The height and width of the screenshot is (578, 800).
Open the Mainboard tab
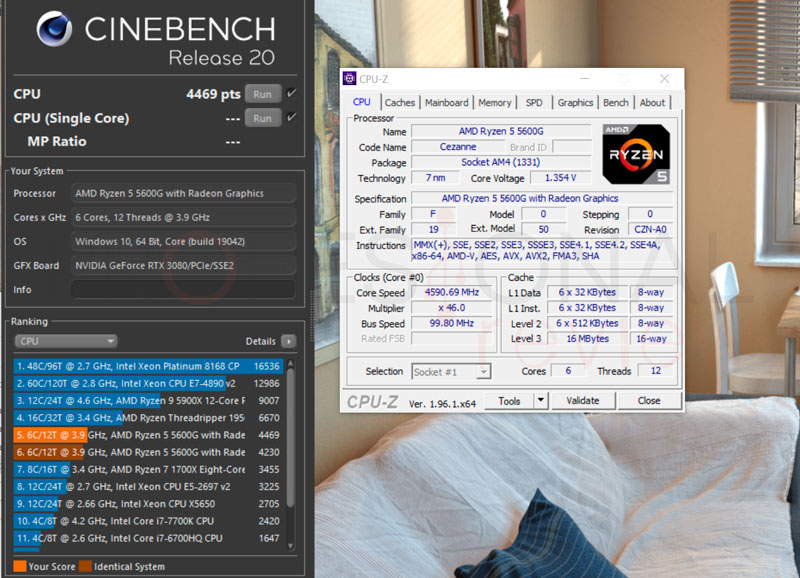446,103
